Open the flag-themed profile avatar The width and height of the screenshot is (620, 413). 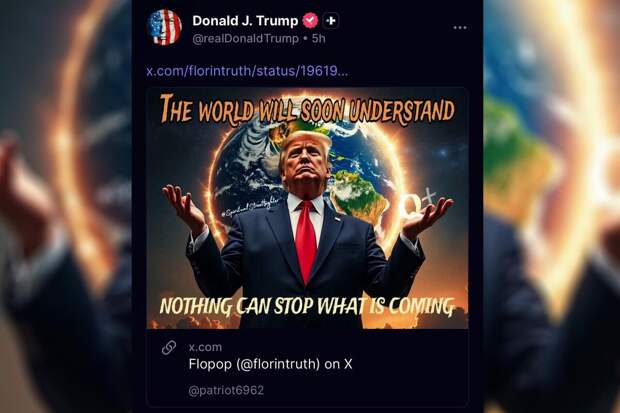click(x=164, y=27)
